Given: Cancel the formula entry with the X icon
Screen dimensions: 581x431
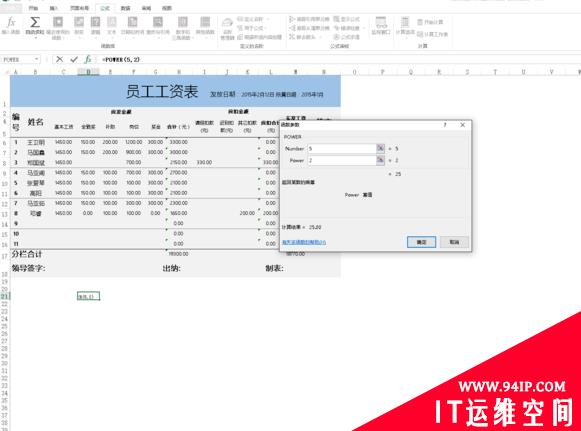Looking at the screenshot, I should coord(59,59).
